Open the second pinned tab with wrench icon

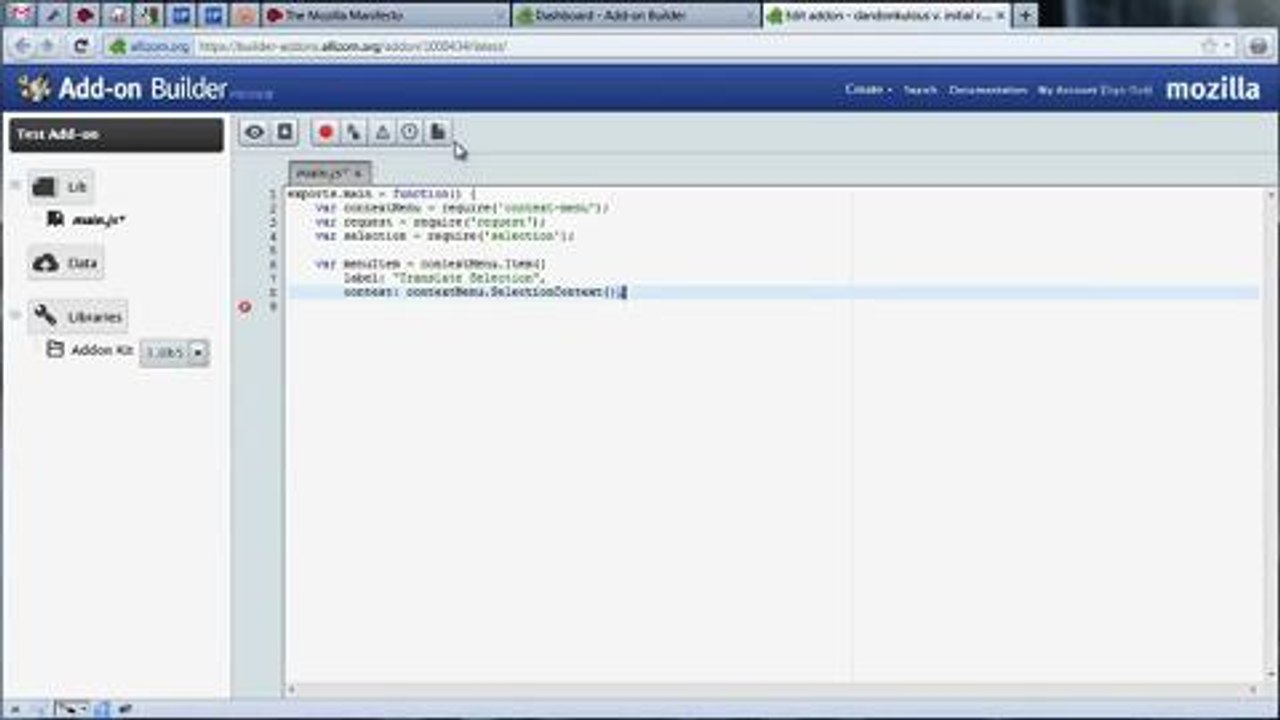52,15
